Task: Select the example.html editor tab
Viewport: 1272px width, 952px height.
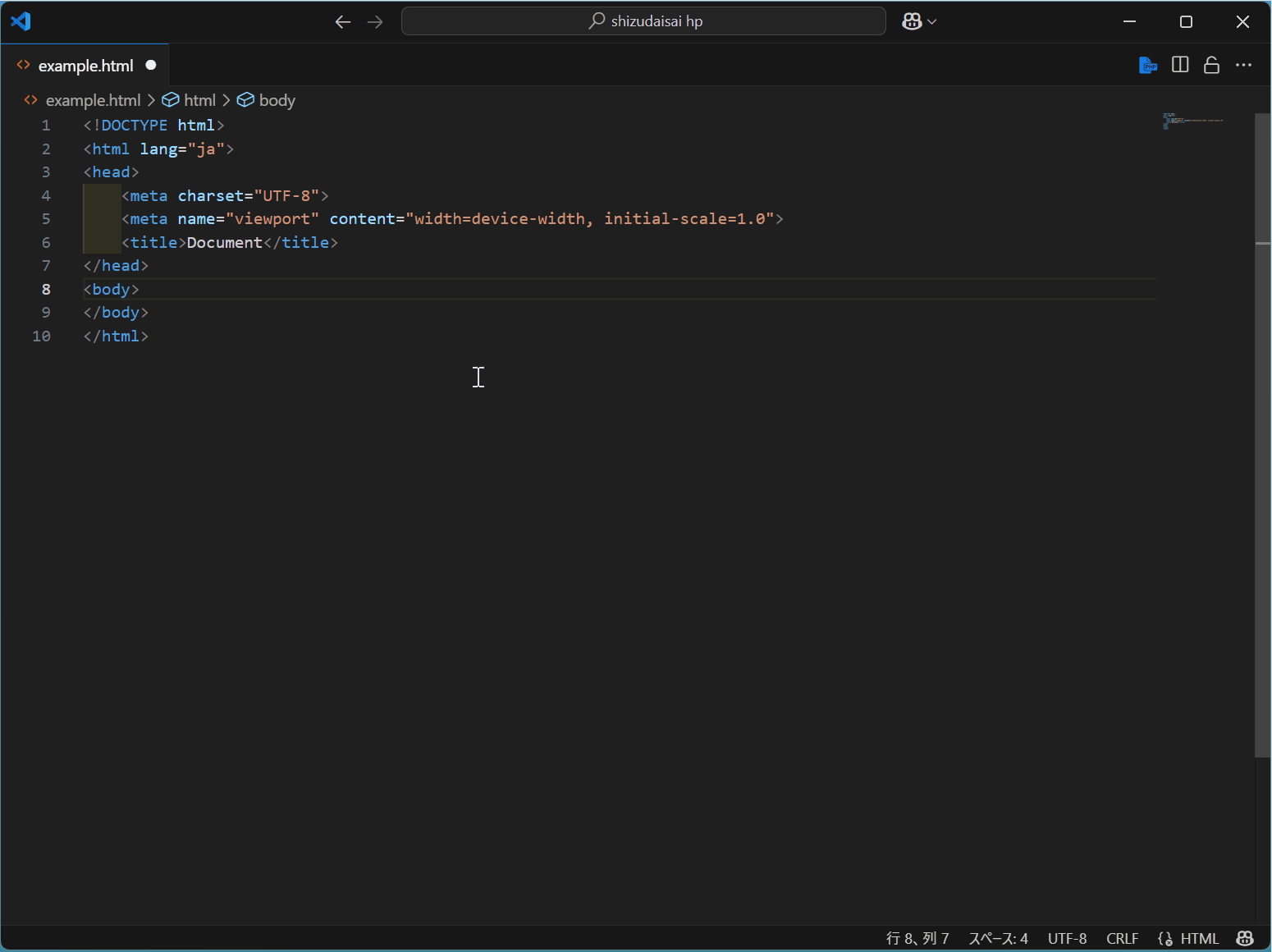Action: [x=85, y=66]
